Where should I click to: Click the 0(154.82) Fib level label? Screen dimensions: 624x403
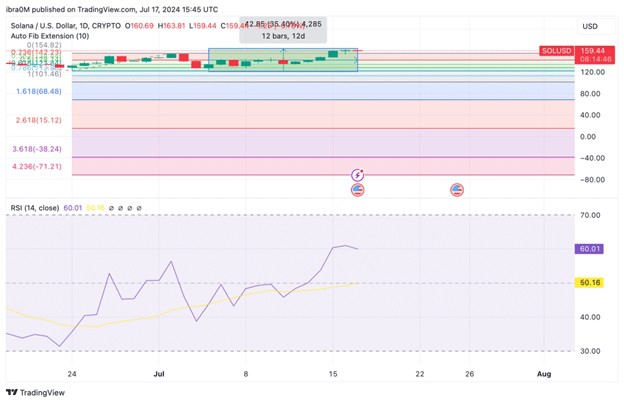point(44,45)
